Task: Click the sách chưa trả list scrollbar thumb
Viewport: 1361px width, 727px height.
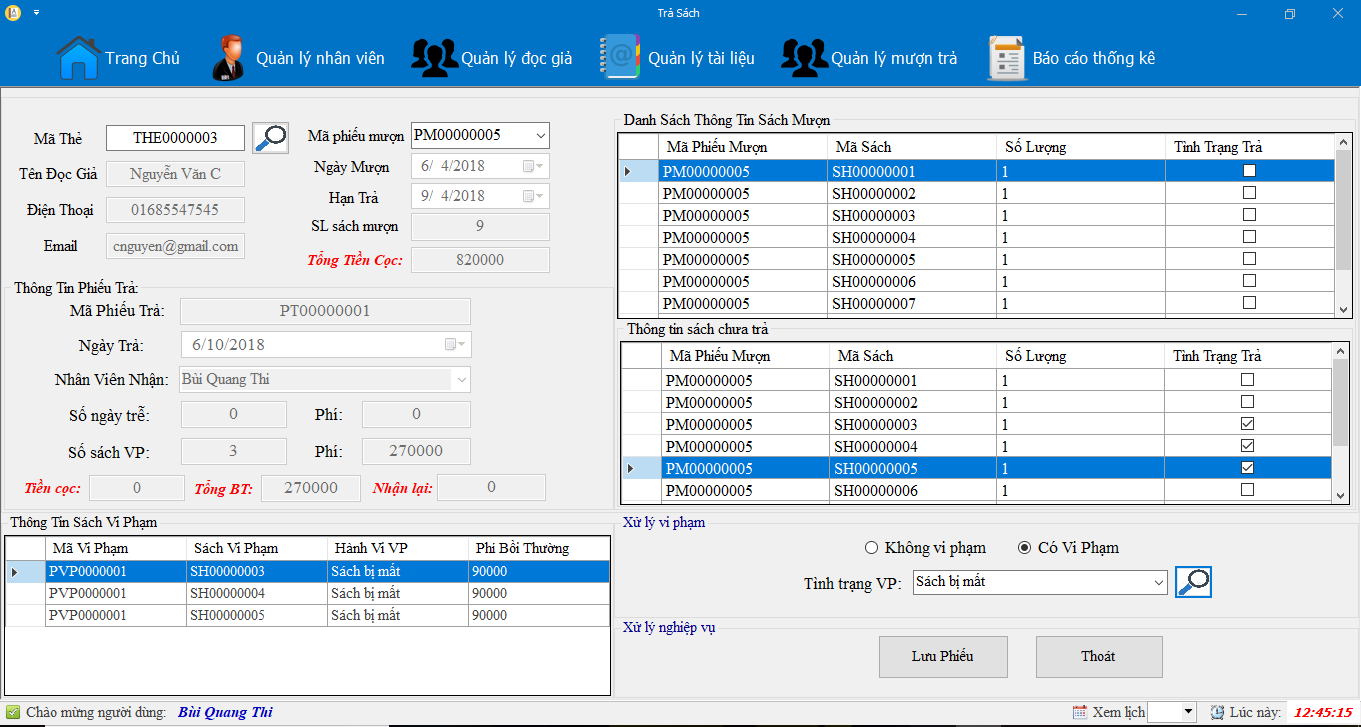Action: tap(1341, 402)
